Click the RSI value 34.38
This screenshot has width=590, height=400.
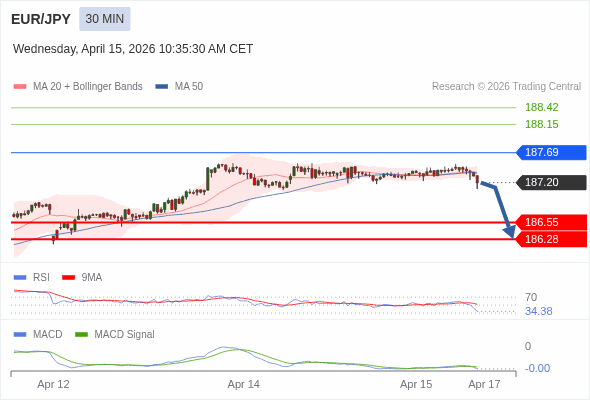click(538, 311)
